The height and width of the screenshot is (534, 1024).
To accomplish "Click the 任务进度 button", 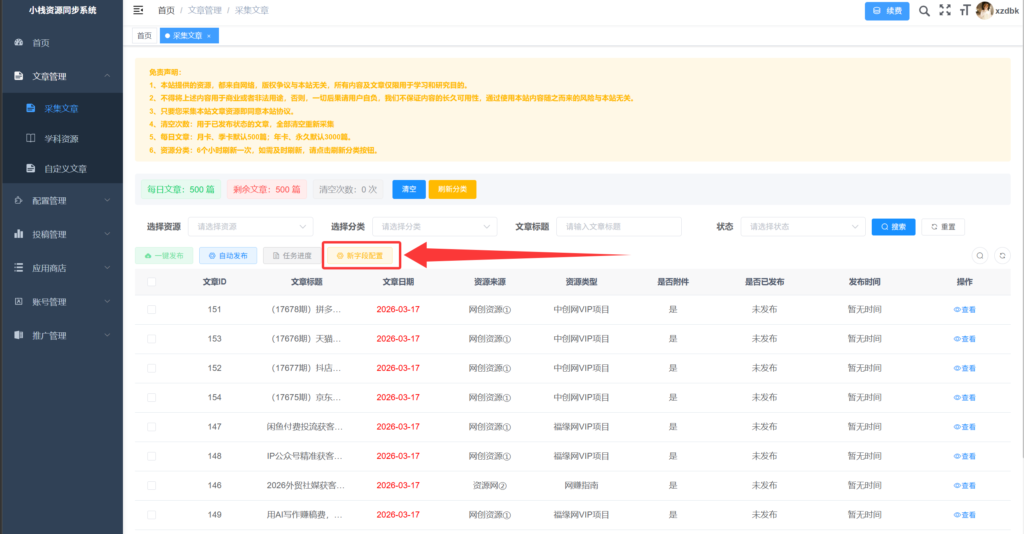I will (x=292, y=256).
